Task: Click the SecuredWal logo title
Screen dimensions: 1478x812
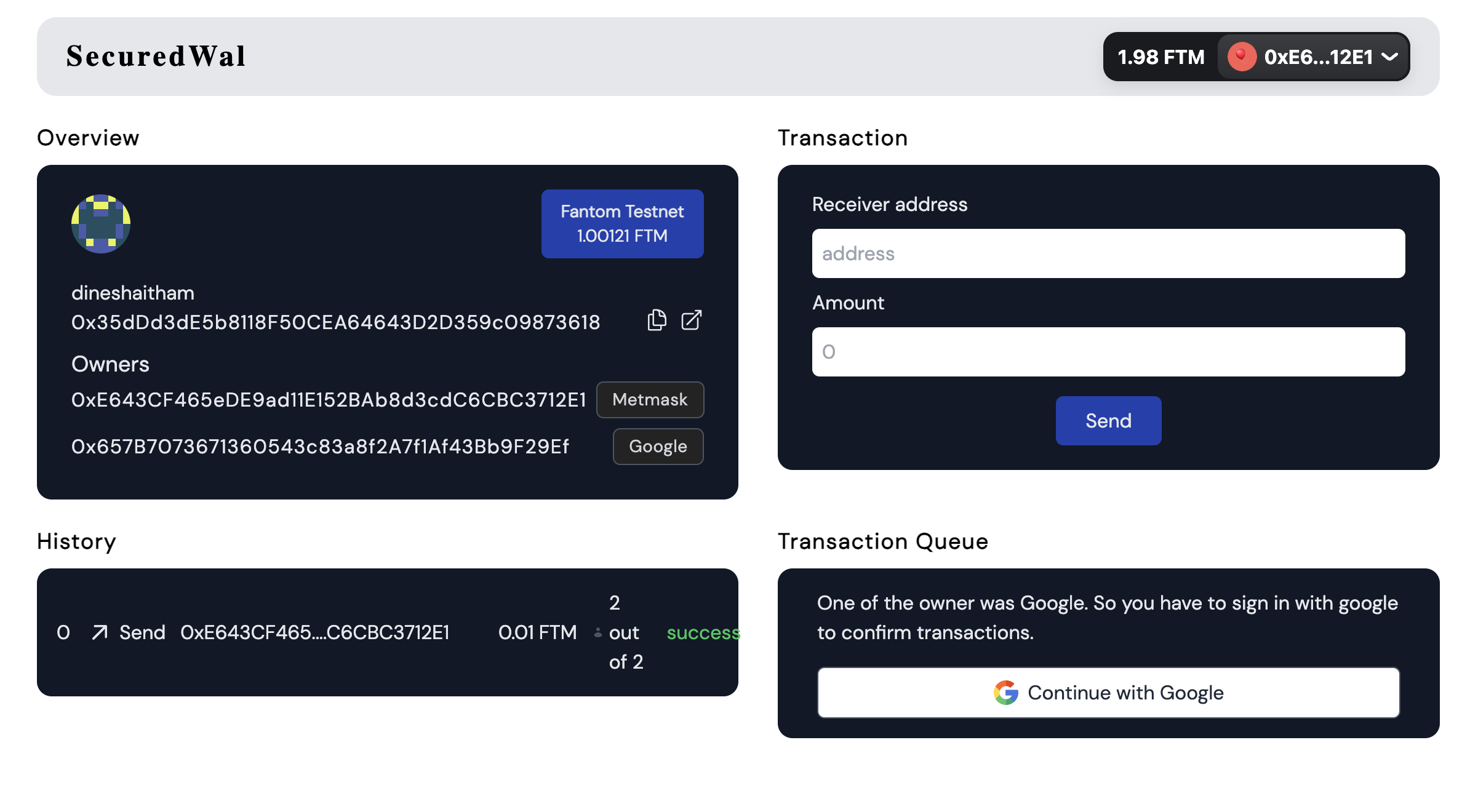Action: point(156,57)
